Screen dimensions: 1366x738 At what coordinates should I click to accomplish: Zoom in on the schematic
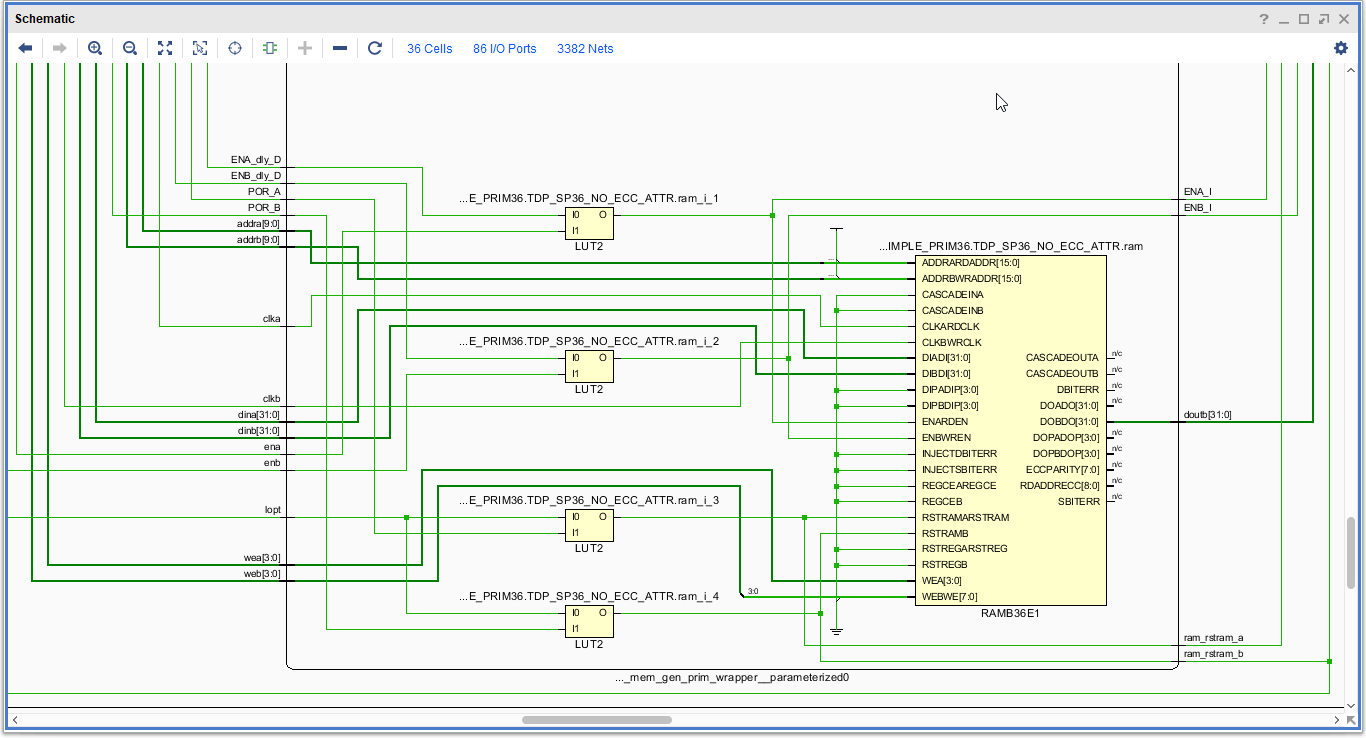(95, 48)
